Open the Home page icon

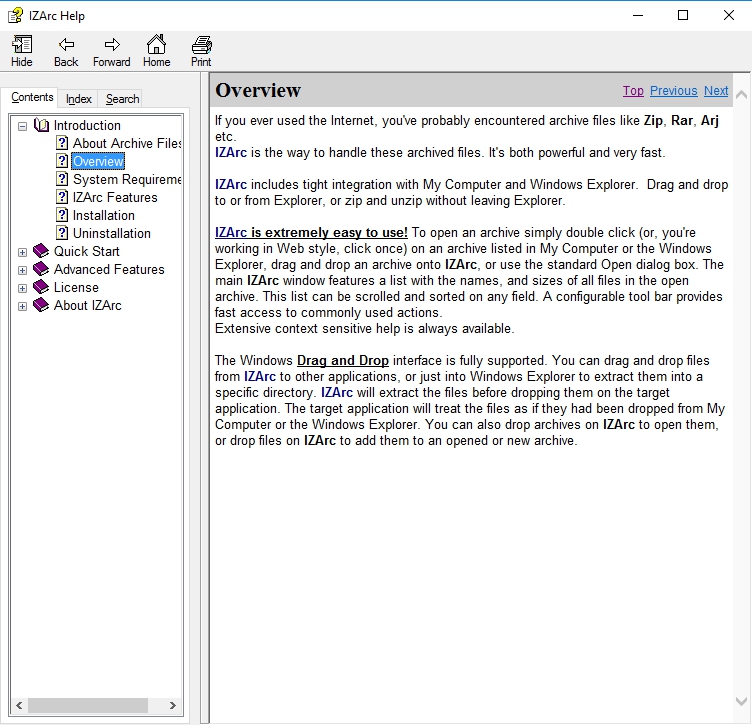coord(156,51)
